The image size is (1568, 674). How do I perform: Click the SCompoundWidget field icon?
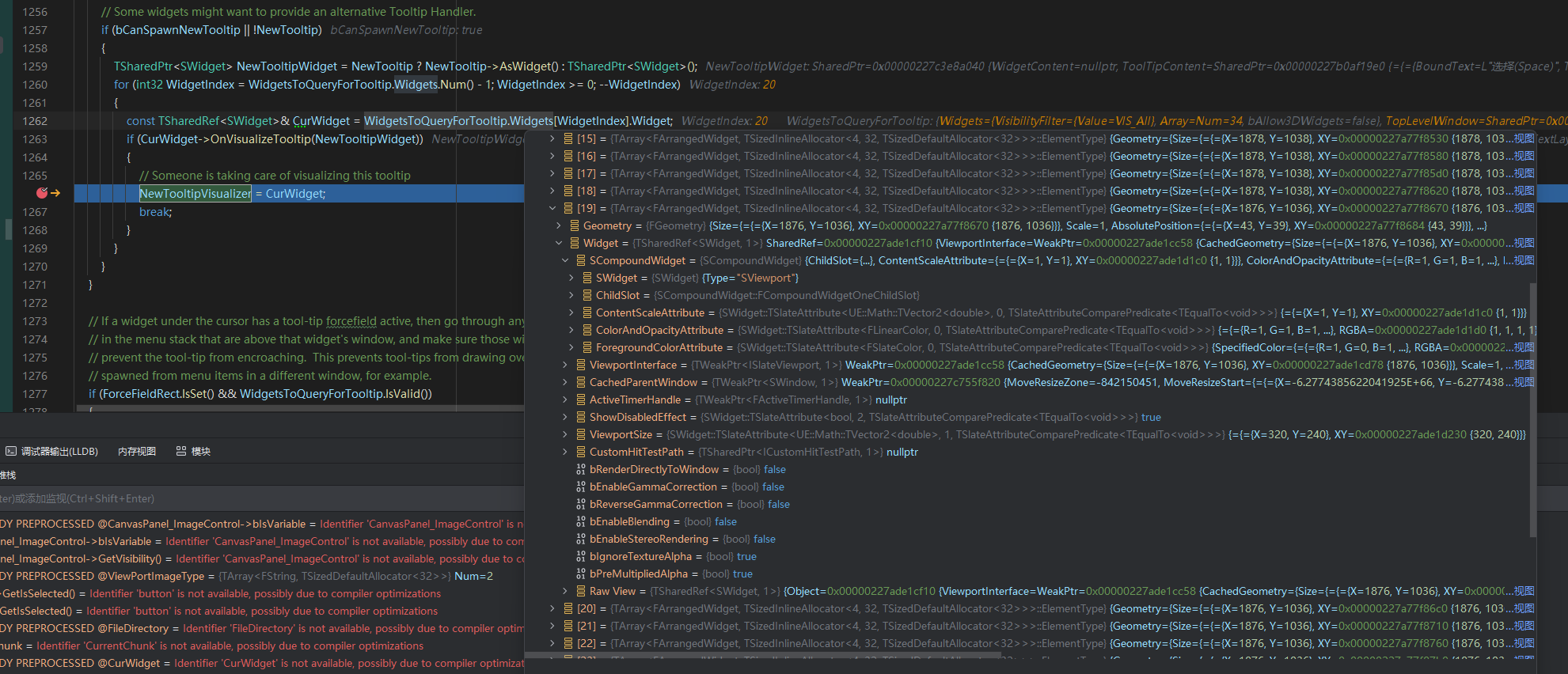tap(581, 260)
